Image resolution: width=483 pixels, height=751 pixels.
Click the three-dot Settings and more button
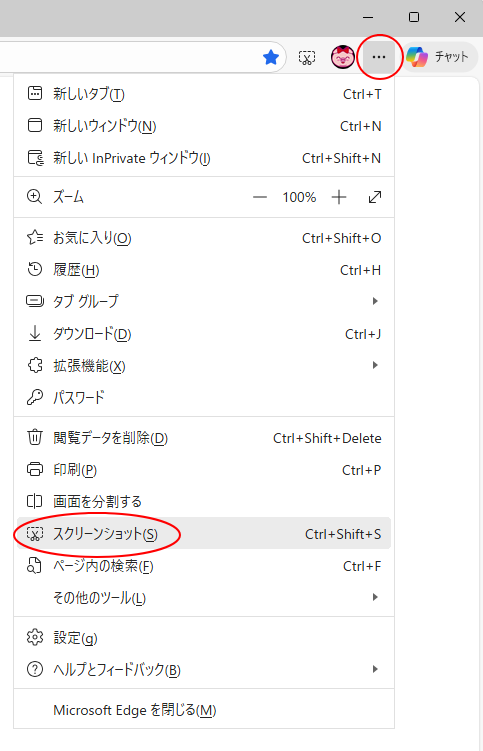point(379,57)
